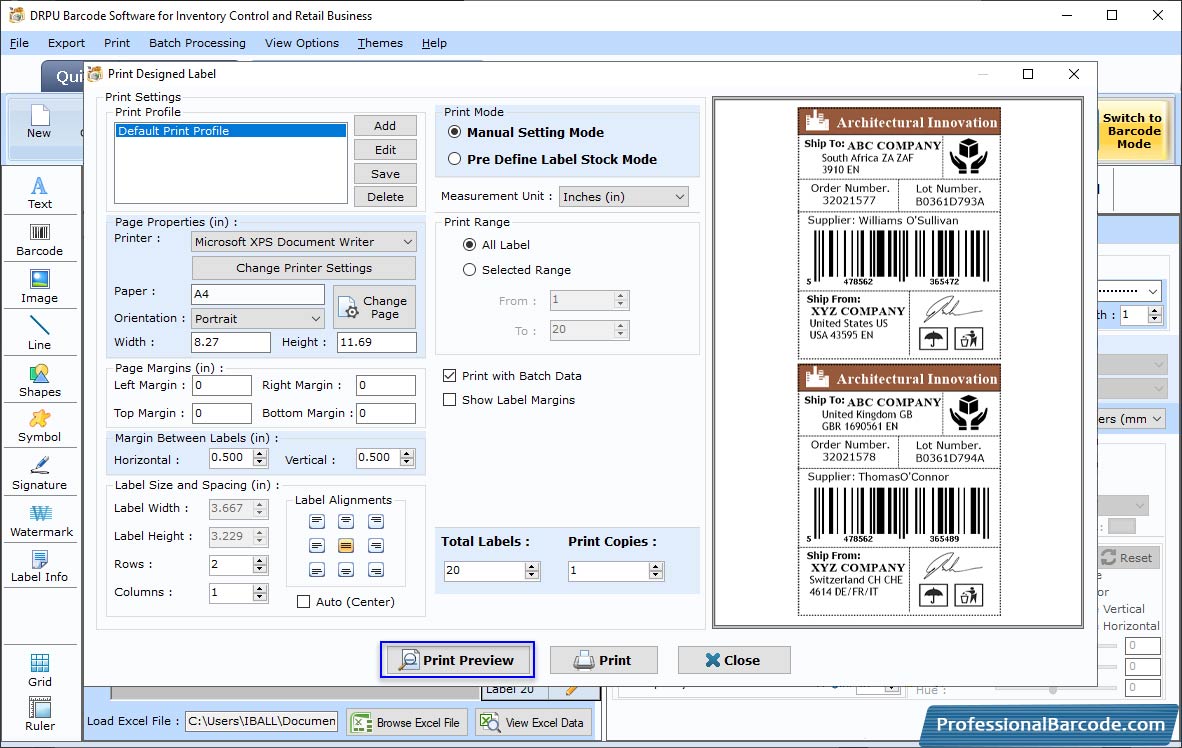Click Change Printer Settings

coord(304,268)
